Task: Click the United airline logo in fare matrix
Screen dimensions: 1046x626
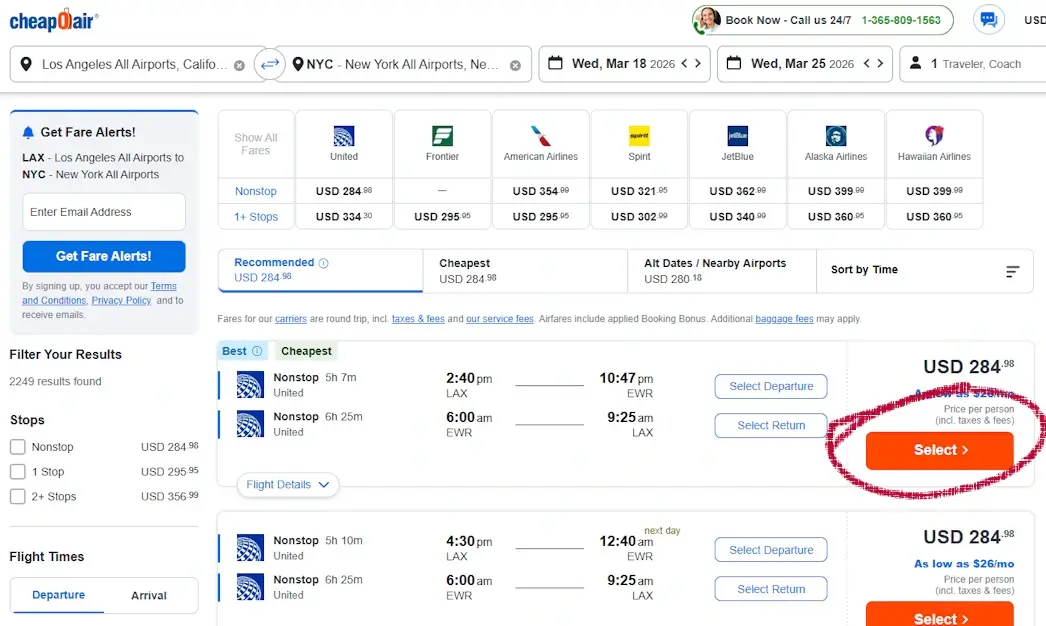Action: tap(344, 136)
